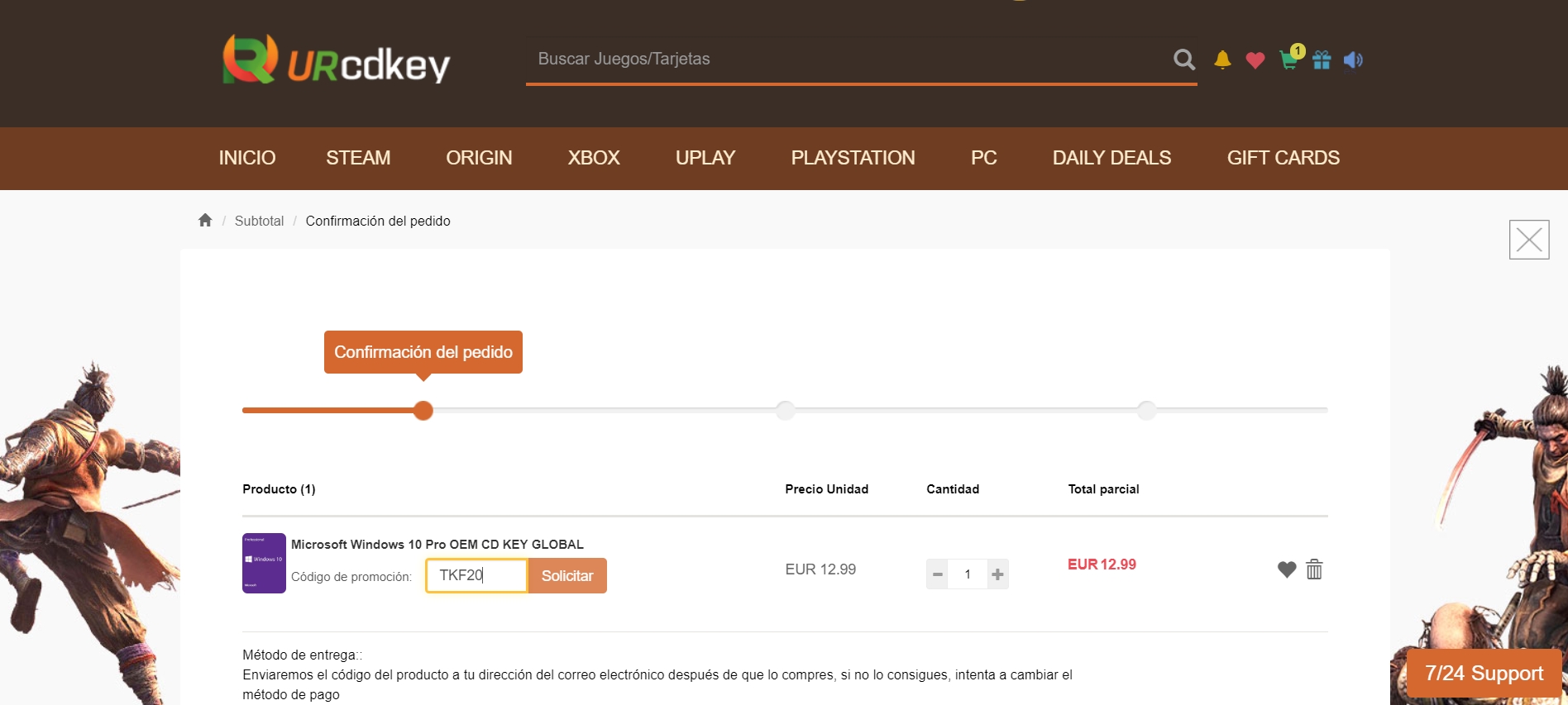Add product to wishlist heart
Image resolution: width=1568 pixels, height=705 pixels.
click(1287, 569)
